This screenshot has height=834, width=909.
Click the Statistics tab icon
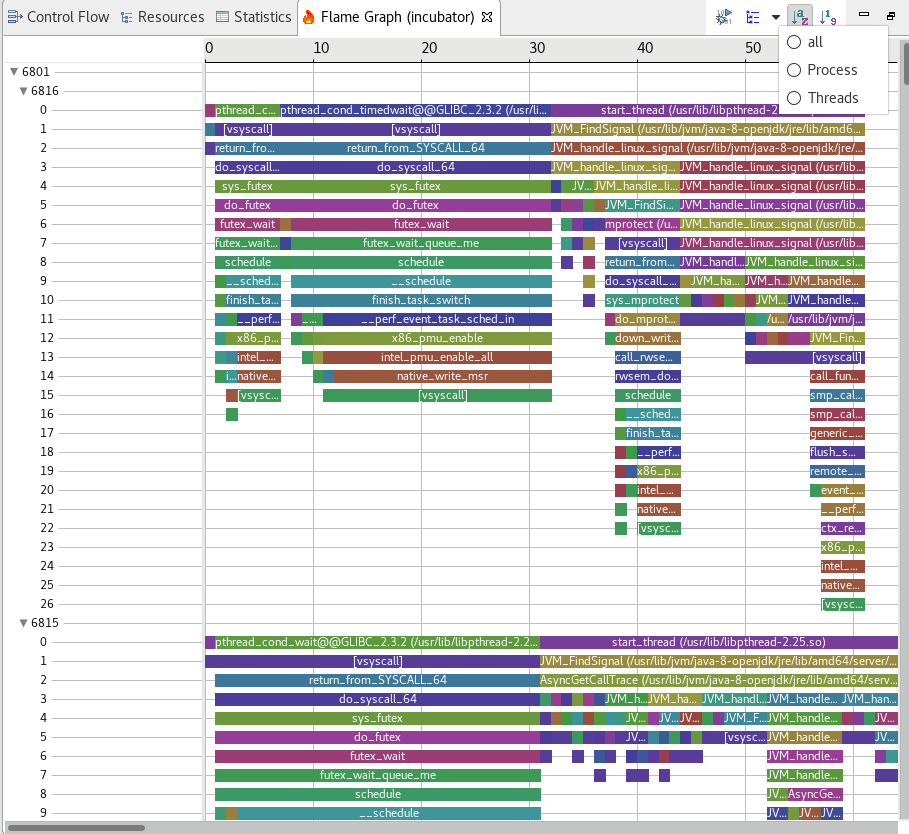tap(221, 16)
